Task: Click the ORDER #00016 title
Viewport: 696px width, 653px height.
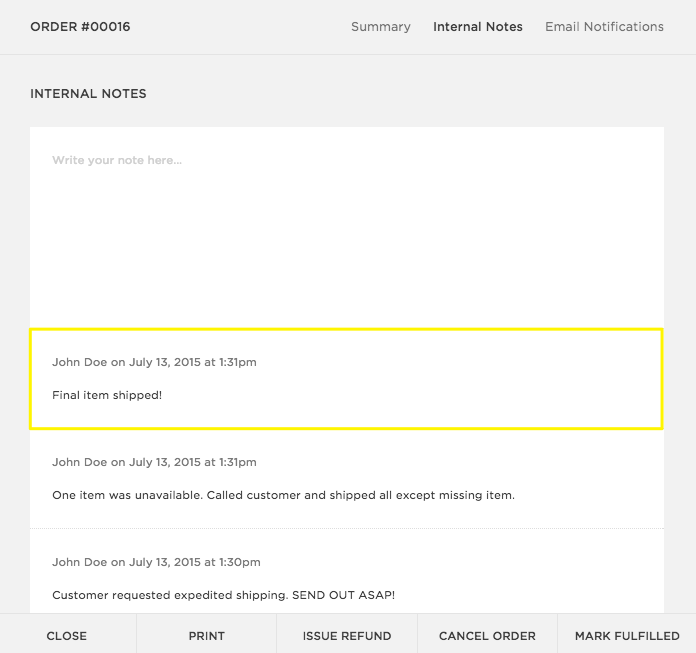Action: pos(80,27)
